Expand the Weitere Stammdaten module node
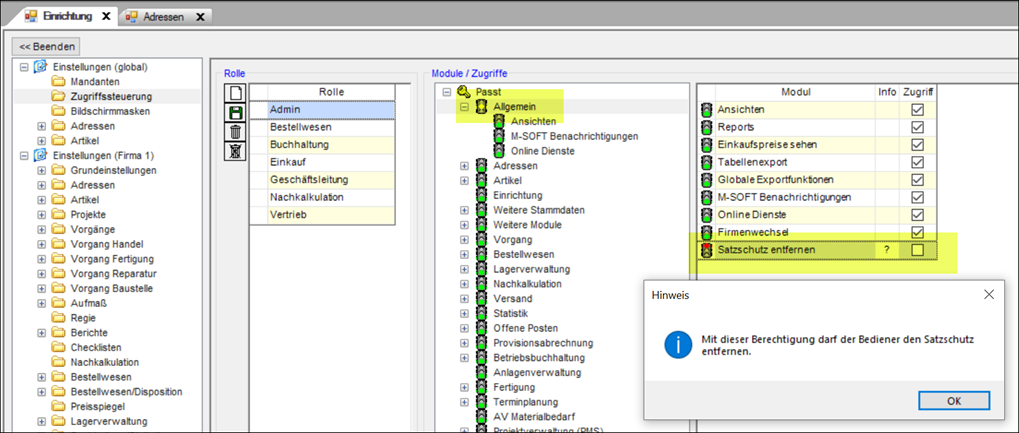This screenshot has height=433, width=1019. [x=464, y=210]
